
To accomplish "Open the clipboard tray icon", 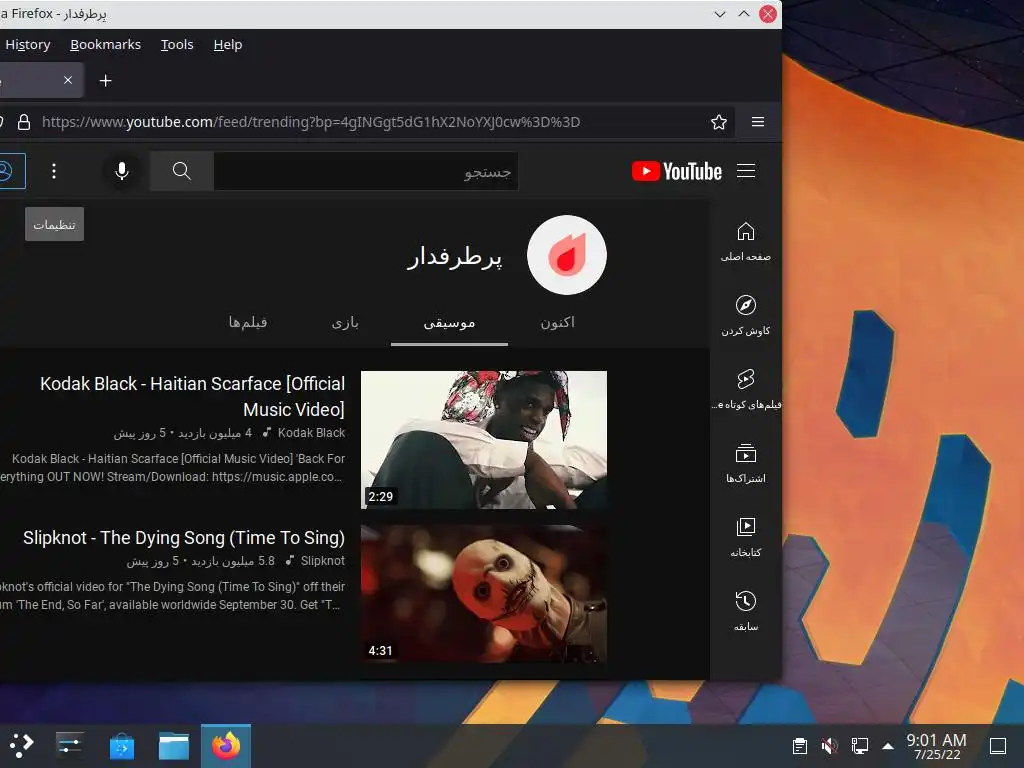I will coord(799,746).
